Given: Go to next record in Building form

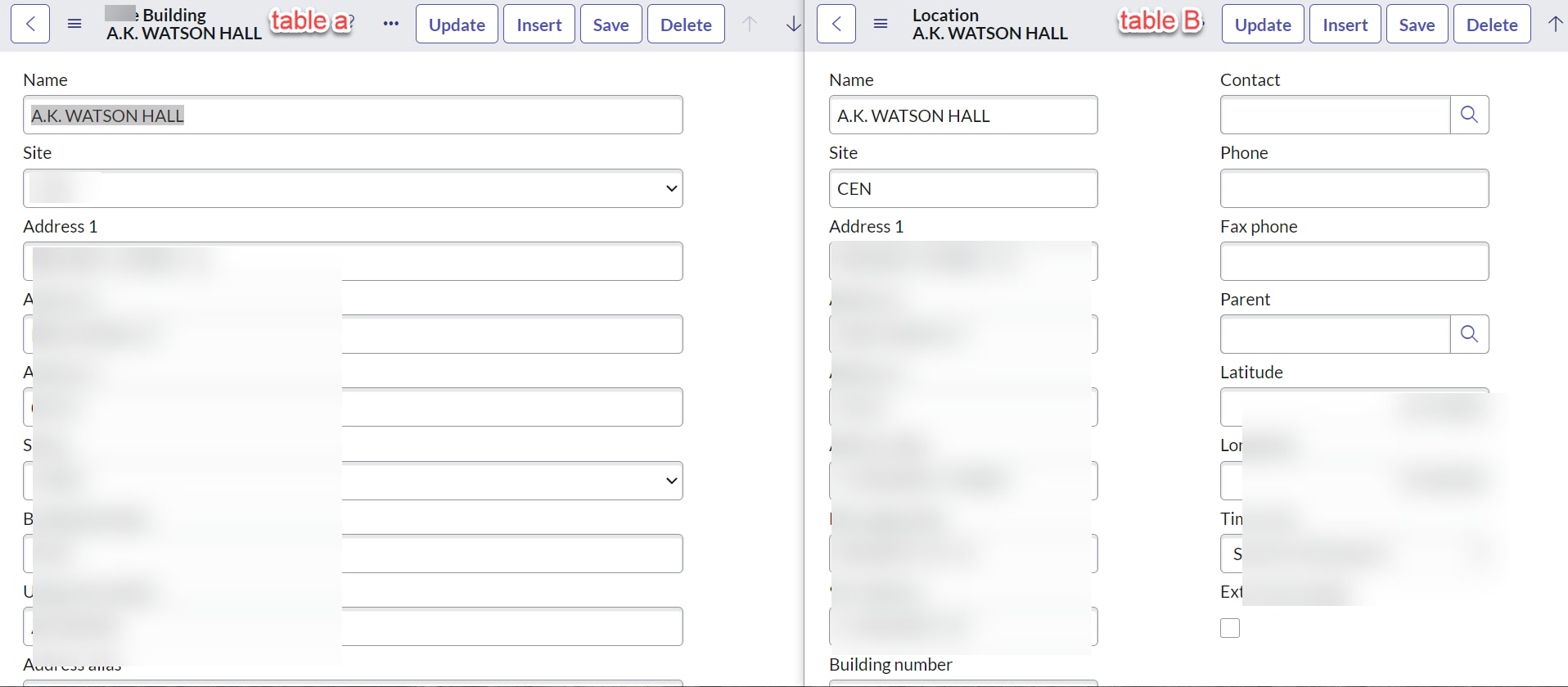Looking at the screenshot, I should (793, 25).
